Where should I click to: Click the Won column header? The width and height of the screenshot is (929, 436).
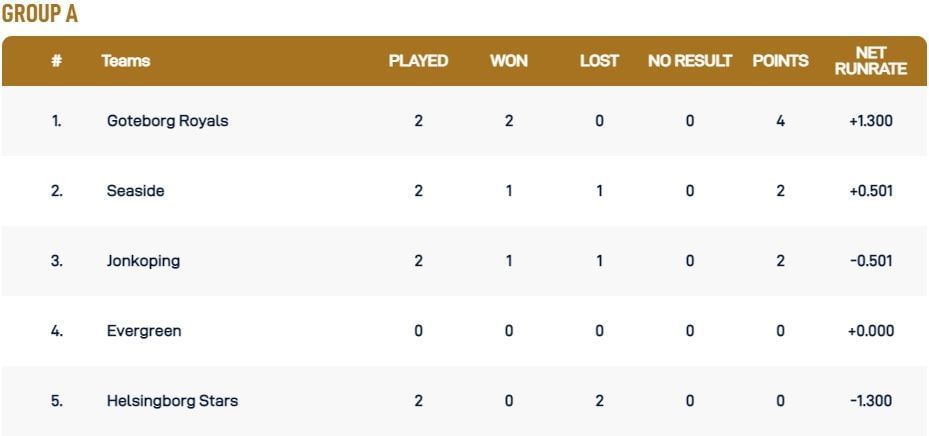[x=509, y=61]
